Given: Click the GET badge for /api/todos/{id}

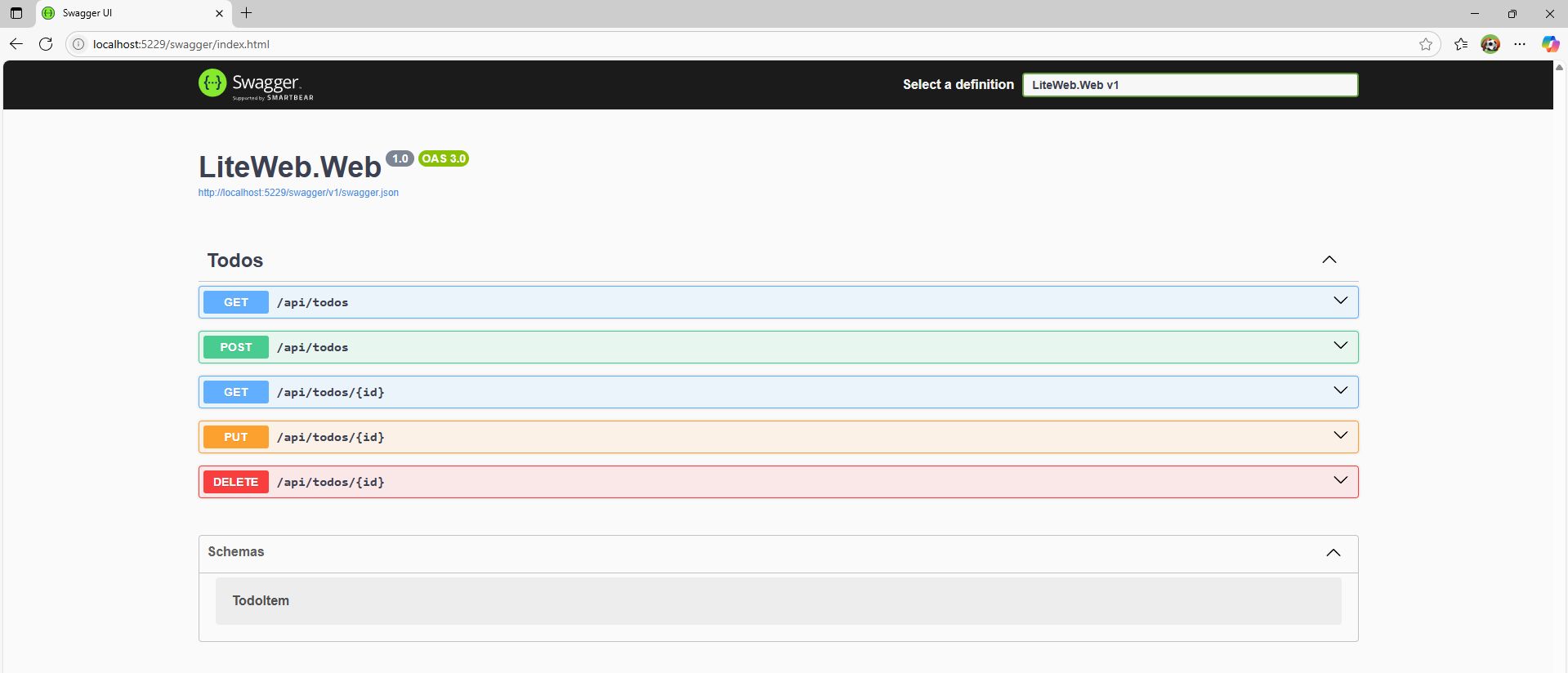Looking at the screenshot, I should point(236,392).
